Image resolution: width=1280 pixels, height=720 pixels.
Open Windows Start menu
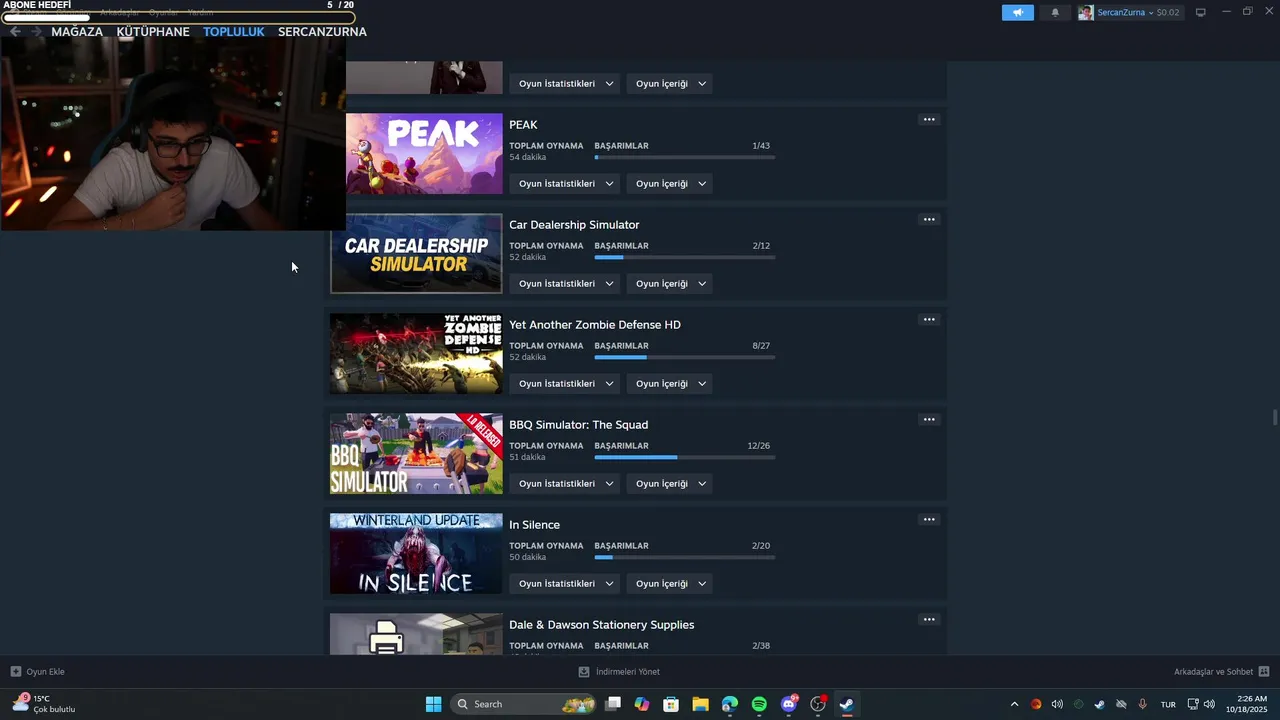tap(433, 704)
